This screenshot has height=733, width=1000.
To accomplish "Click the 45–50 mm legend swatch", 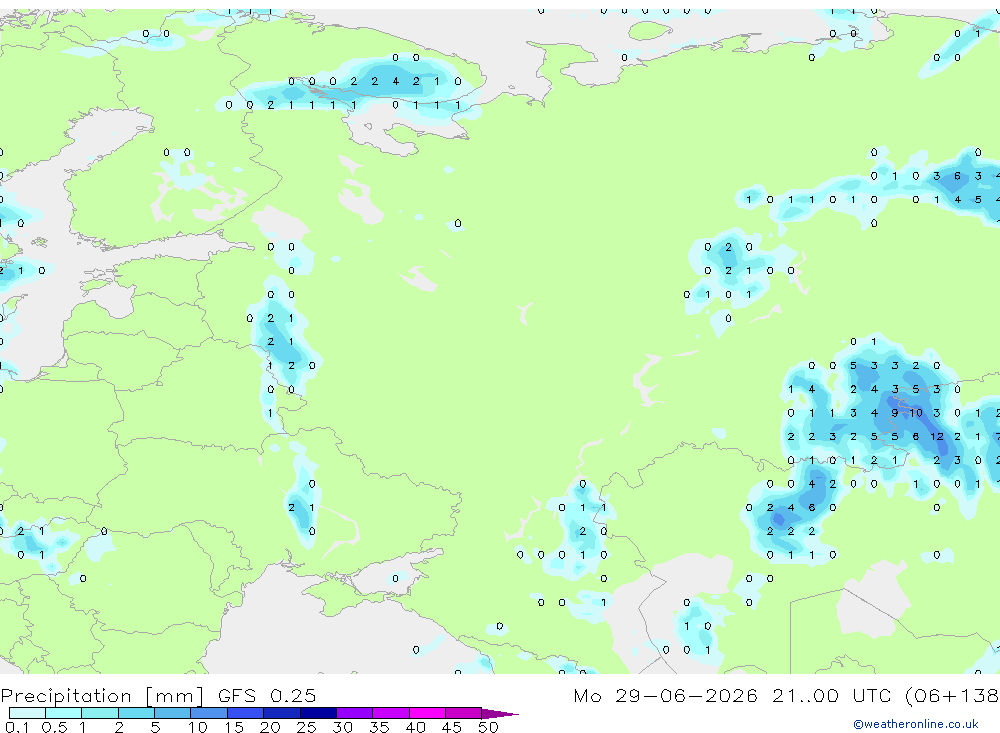I will 463,713.
